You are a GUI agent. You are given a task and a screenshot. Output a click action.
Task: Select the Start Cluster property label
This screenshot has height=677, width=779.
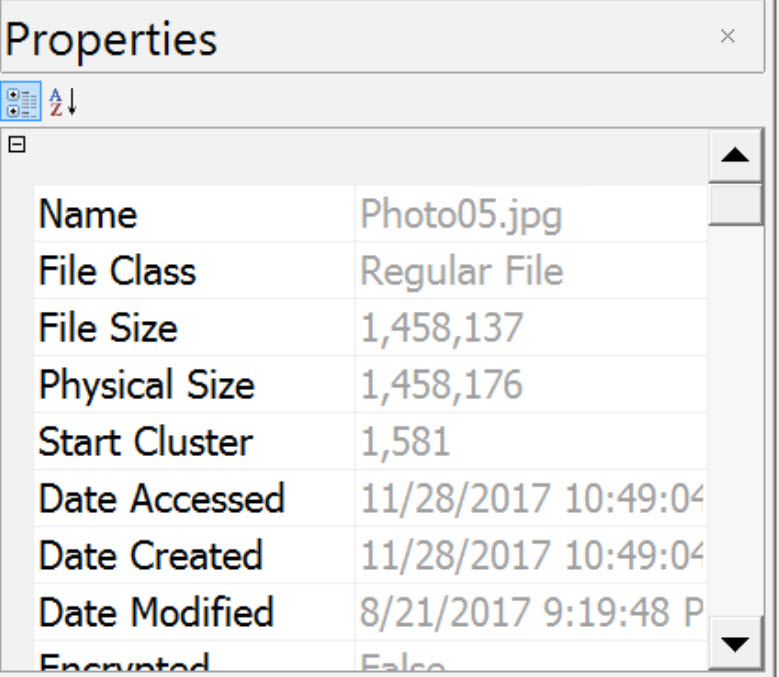[x=145, y=442]
